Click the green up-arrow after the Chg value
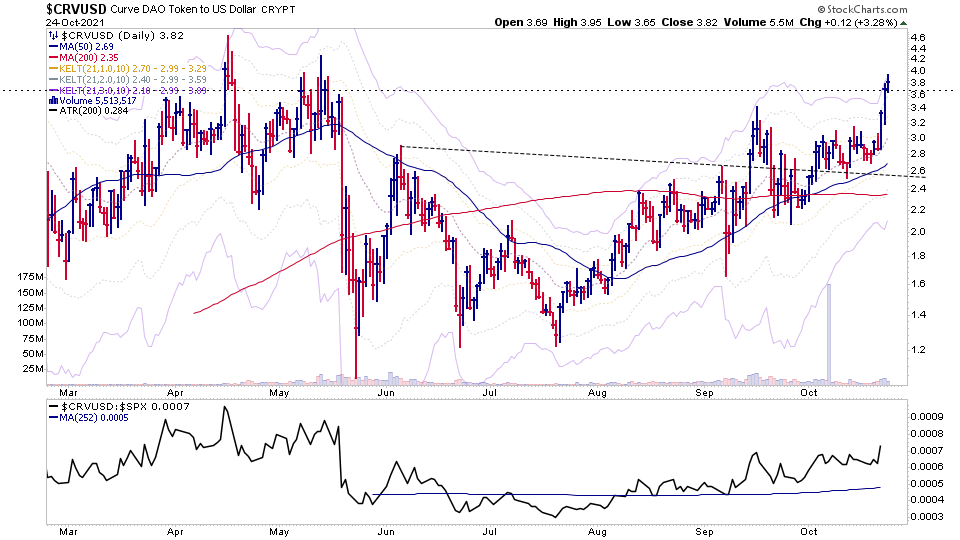This screenshot has height=540, width=960. [x=904, y=23]
